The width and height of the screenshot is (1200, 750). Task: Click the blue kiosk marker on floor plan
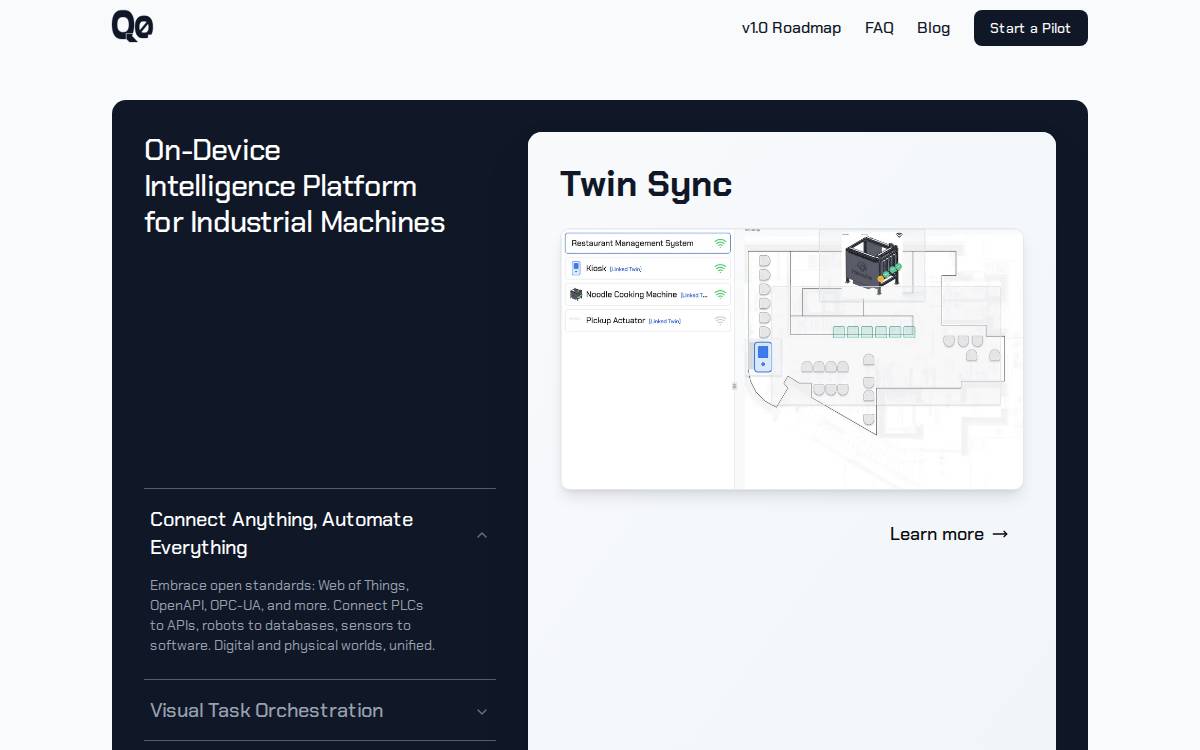coord(763,356)
